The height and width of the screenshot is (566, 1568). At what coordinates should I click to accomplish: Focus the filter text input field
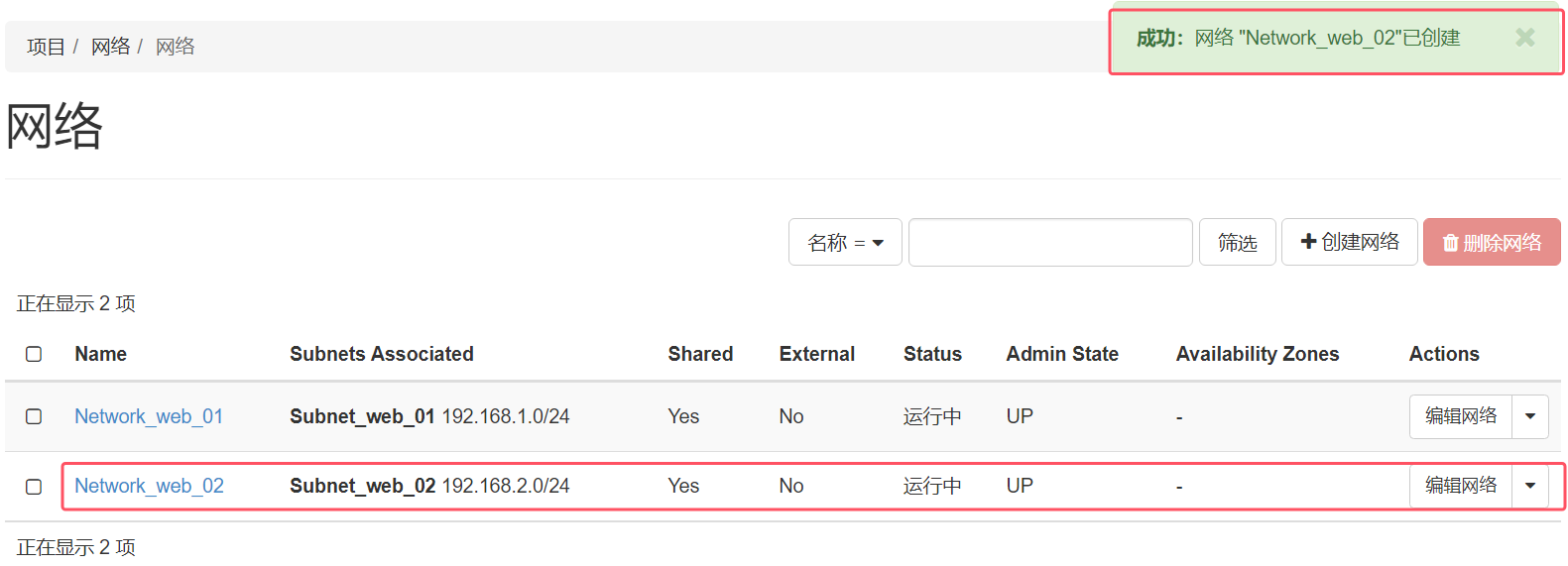[1050, 242]
